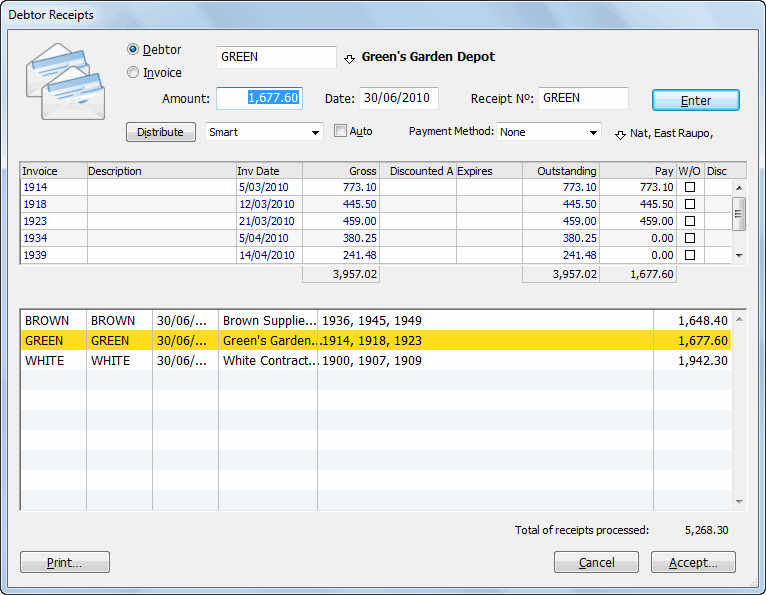The height and width of the screenshot is (595, 766).
Task: Click the Inv Date column header
Action: [269, 171]
